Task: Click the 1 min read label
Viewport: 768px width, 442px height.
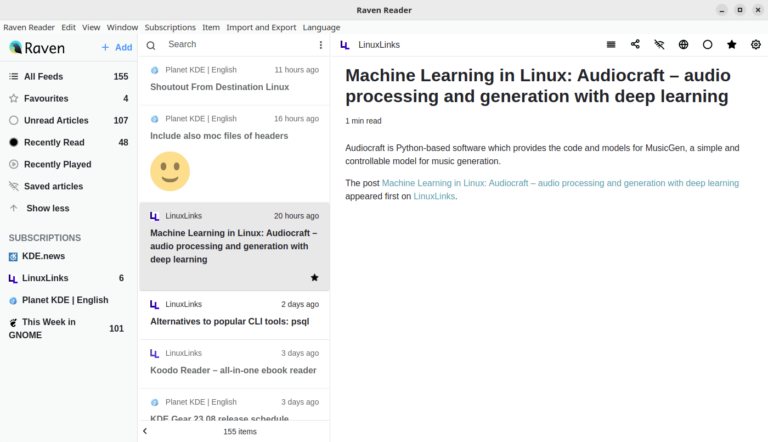Action: pyautogui.click(x=363, y=121)
